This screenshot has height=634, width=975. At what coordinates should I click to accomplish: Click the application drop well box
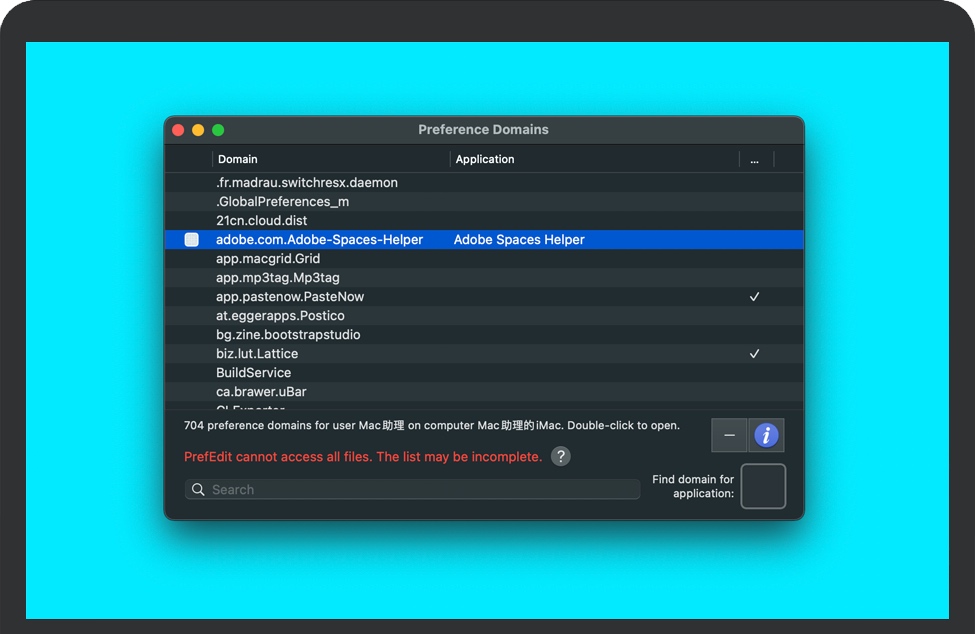763,486
